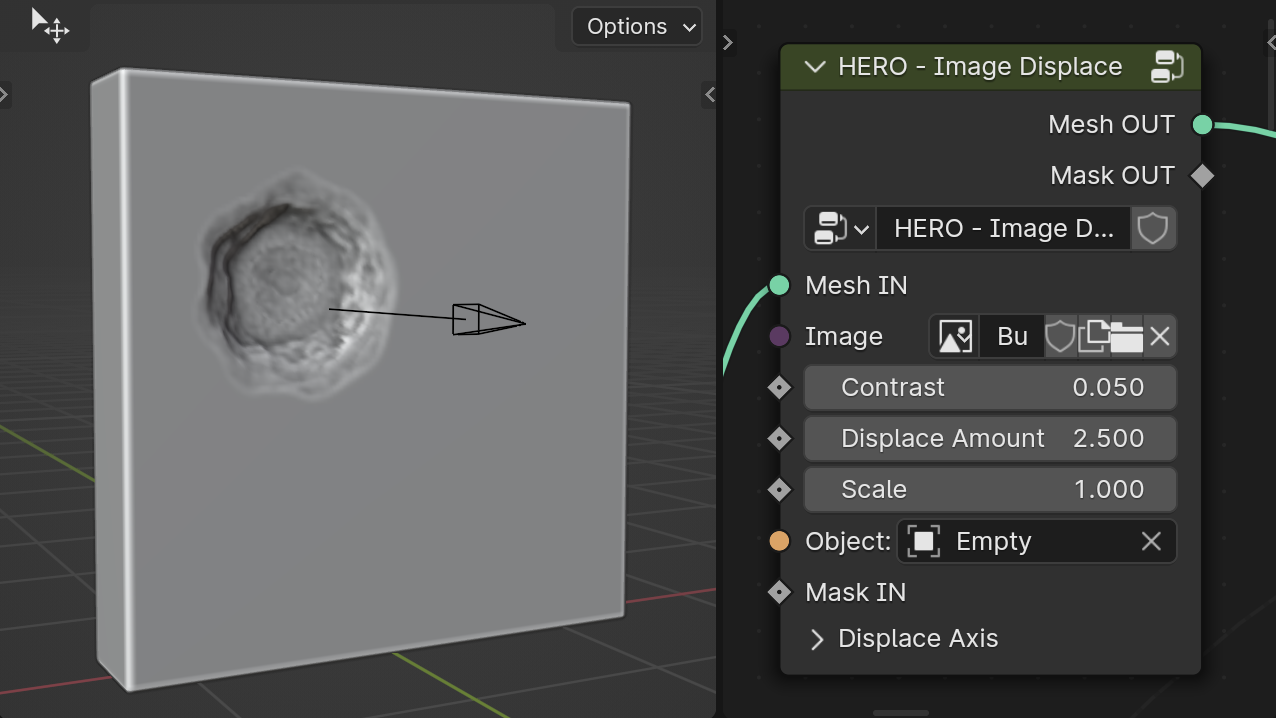Click the Contrast diamond socket
This screenshot has height=718, width=1276.
point(780,388)
